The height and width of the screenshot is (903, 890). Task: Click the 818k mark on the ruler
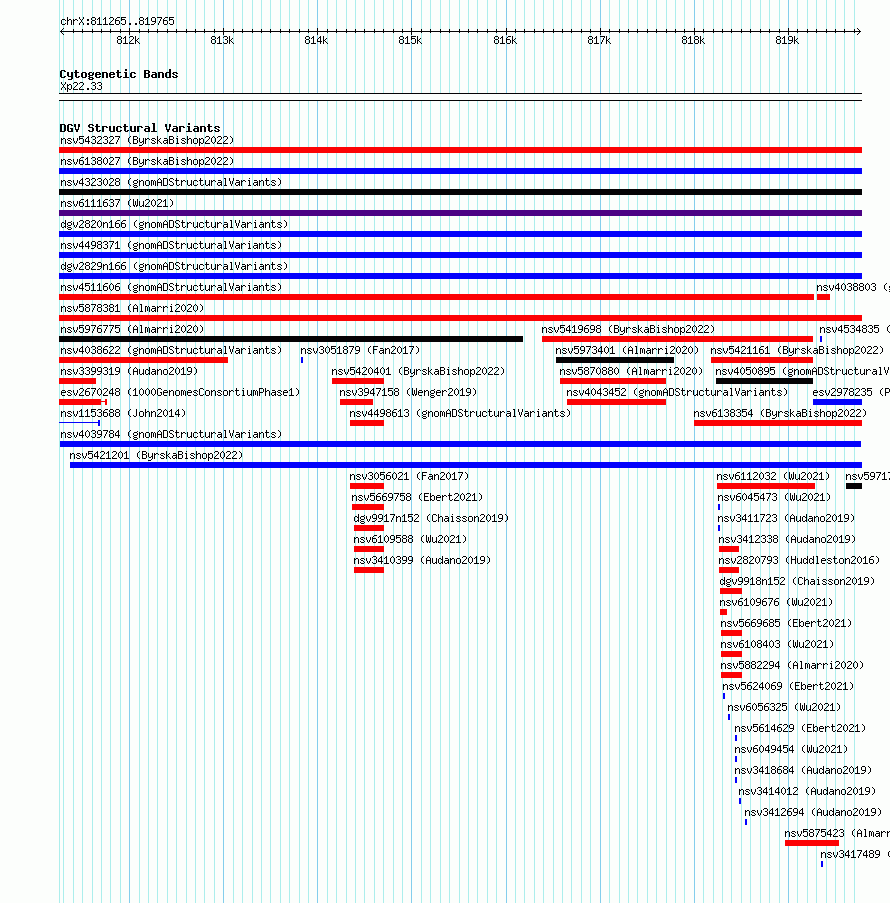tap(693, 40)
